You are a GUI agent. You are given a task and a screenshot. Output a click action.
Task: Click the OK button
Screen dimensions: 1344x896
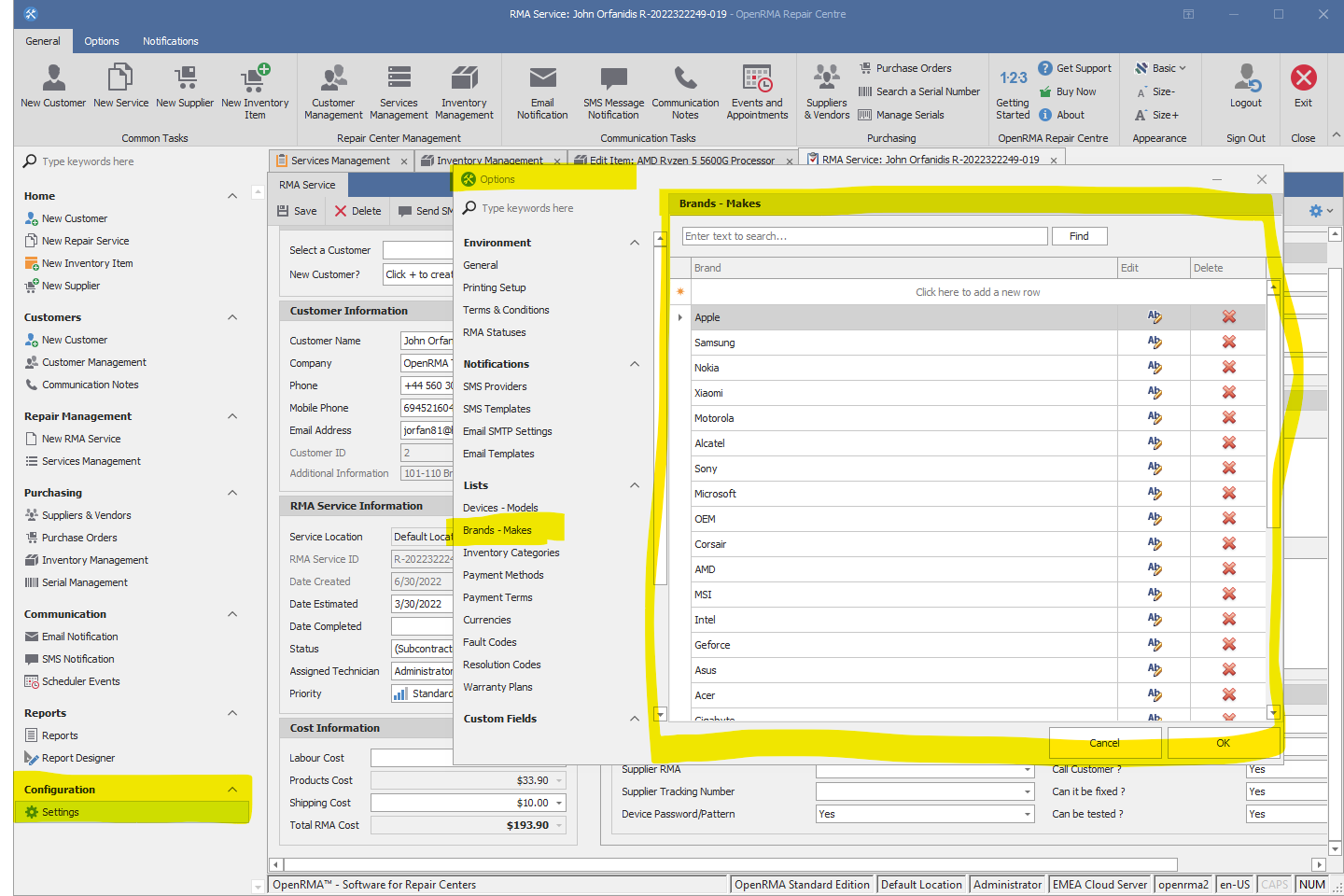point(1223,743)
